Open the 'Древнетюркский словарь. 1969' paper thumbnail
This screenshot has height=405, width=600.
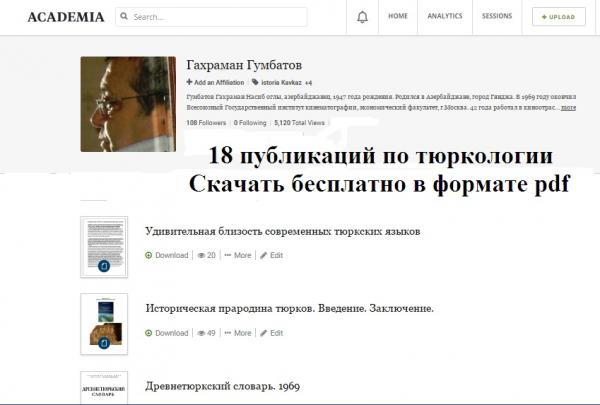[102, 388]
